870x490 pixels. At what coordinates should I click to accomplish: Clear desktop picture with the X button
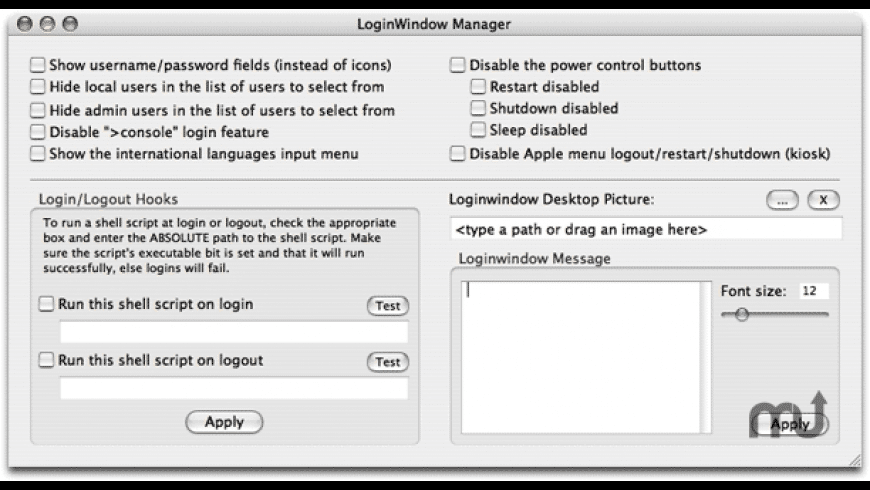823,200
